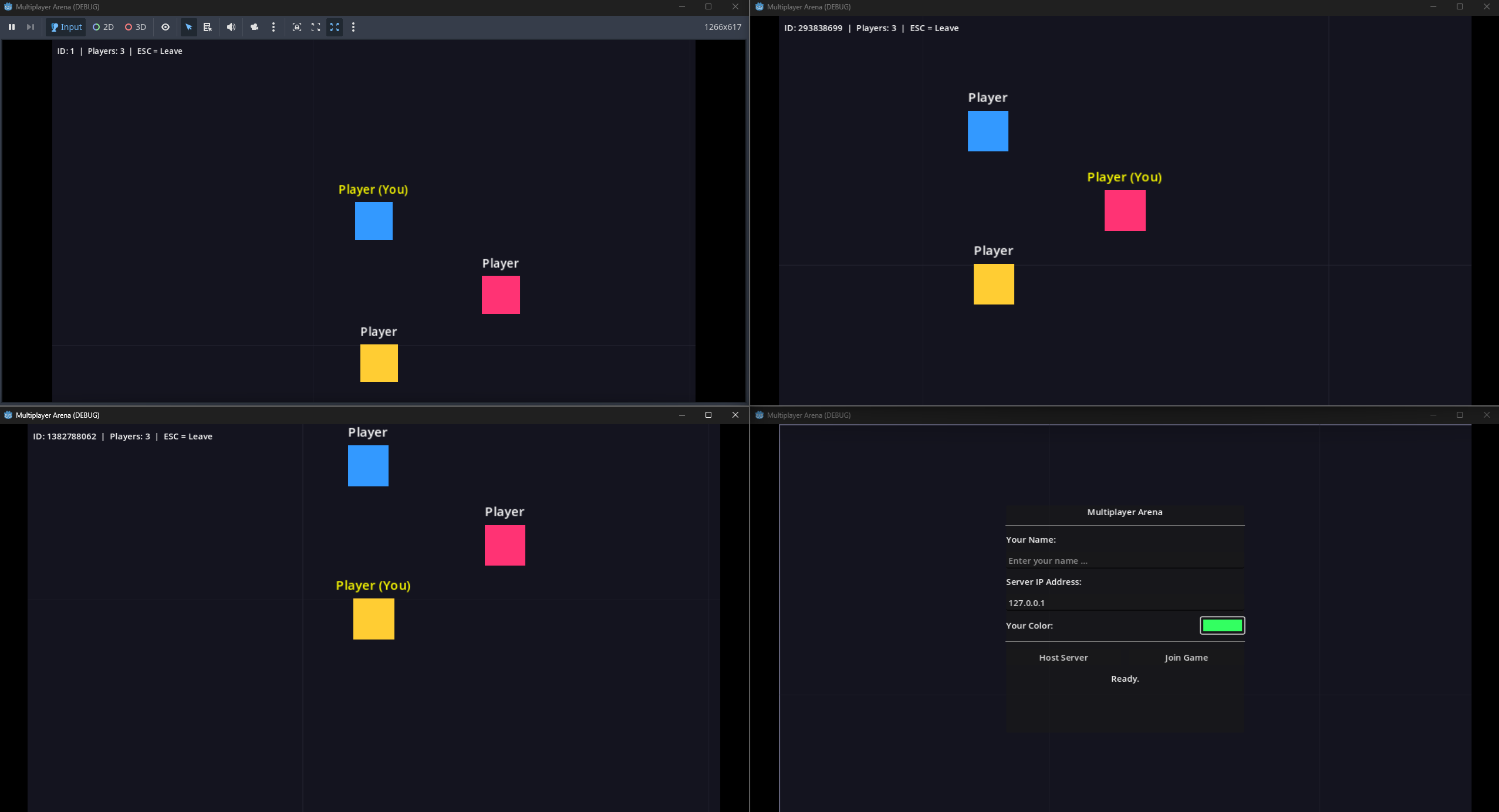The height and width of the screenshot is (812, 1499).
Task: Open camera override options dropdown
Action: pyautogui.click(x=274, y=27)
